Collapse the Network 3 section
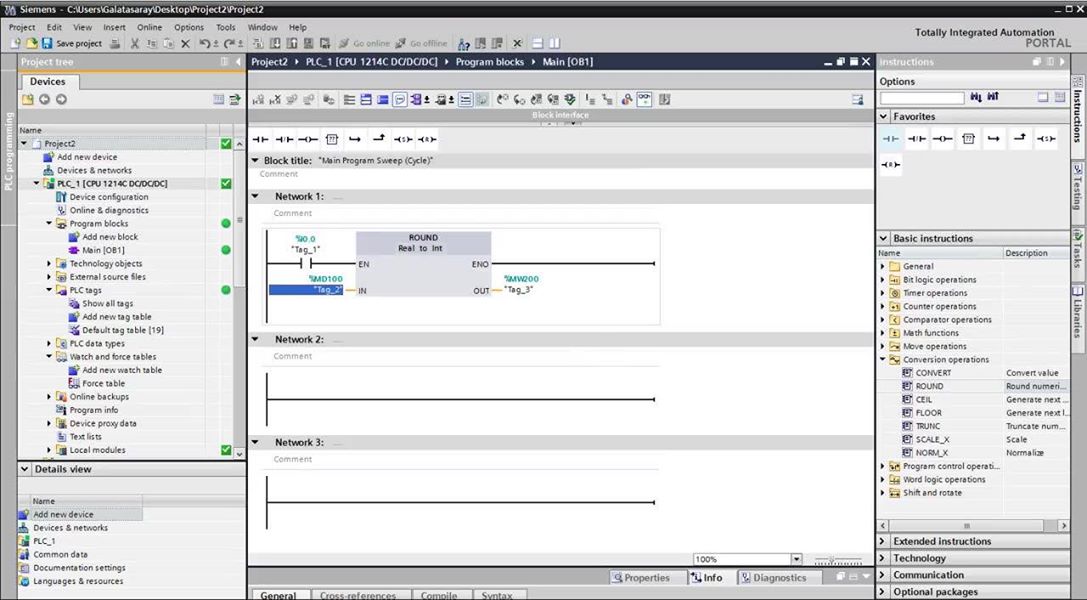Image resolution: width=1087 pixels, height=600 pixels. pos(255,442)
